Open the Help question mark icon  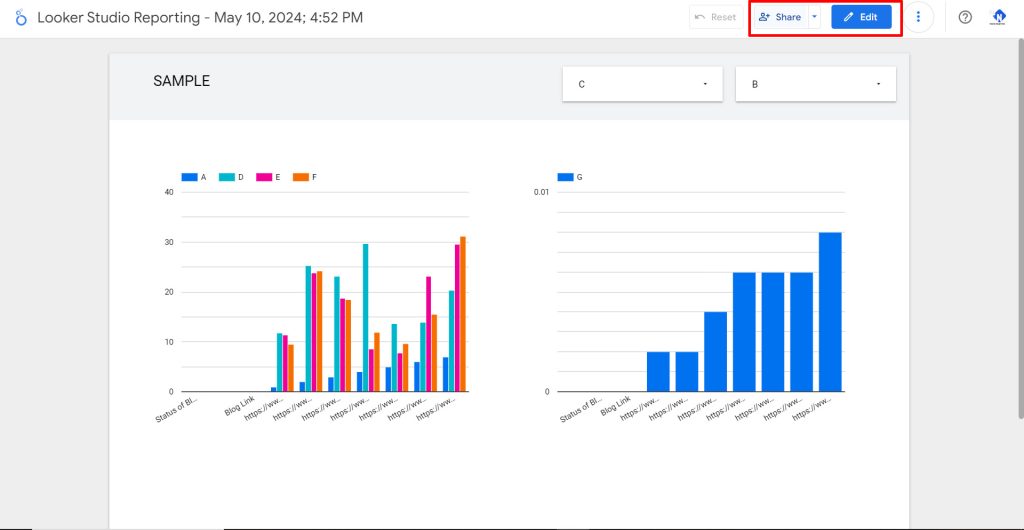tap(965, 17)
